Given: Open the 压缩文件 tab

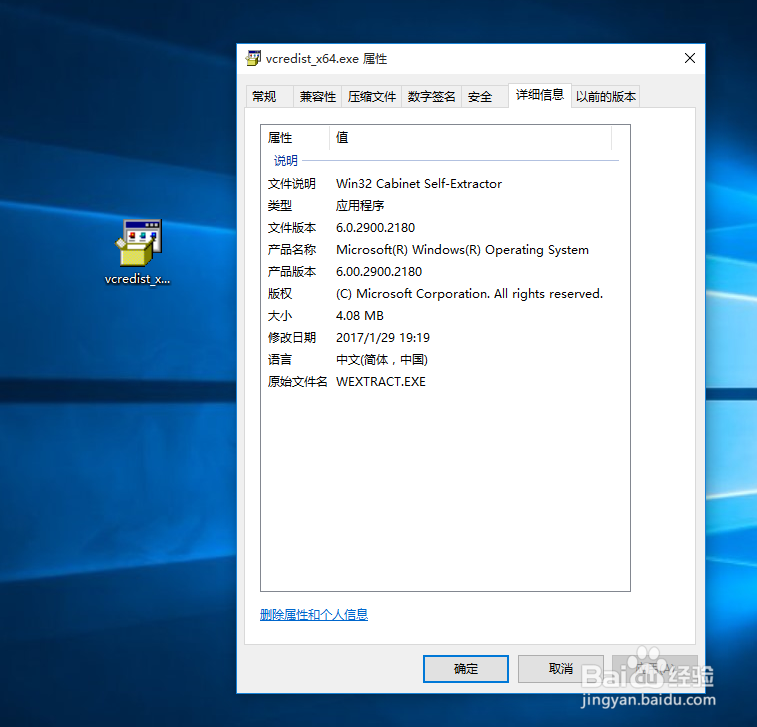Looking at the screenshot, I should pos(371,97).
